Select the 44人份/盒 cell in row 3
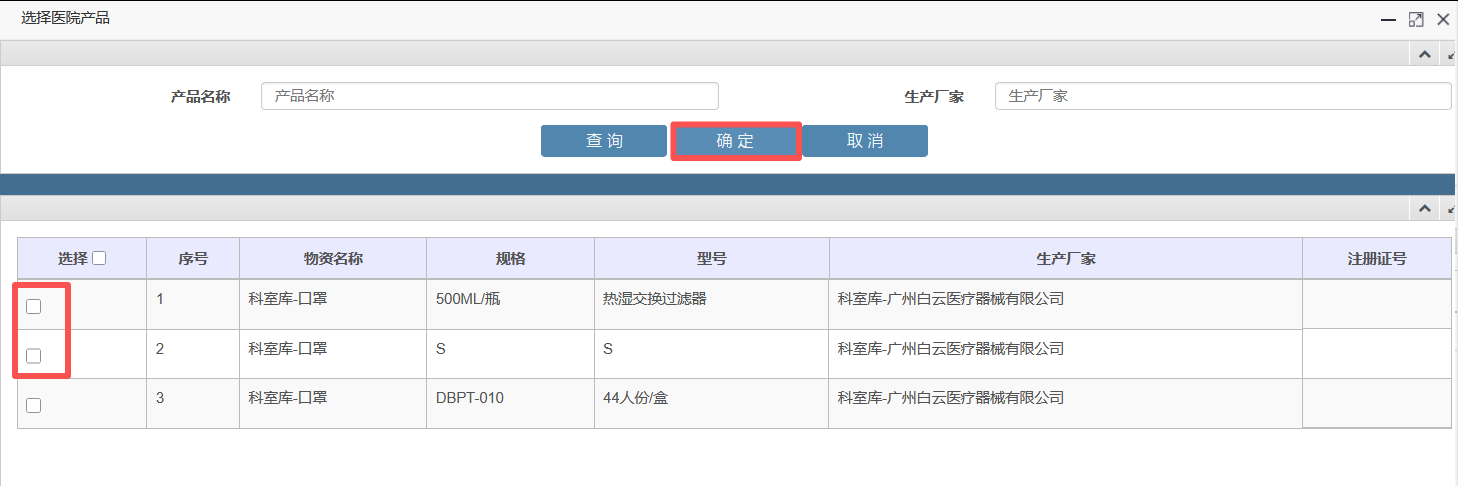 pyautogui.click(x=712, y=403)
